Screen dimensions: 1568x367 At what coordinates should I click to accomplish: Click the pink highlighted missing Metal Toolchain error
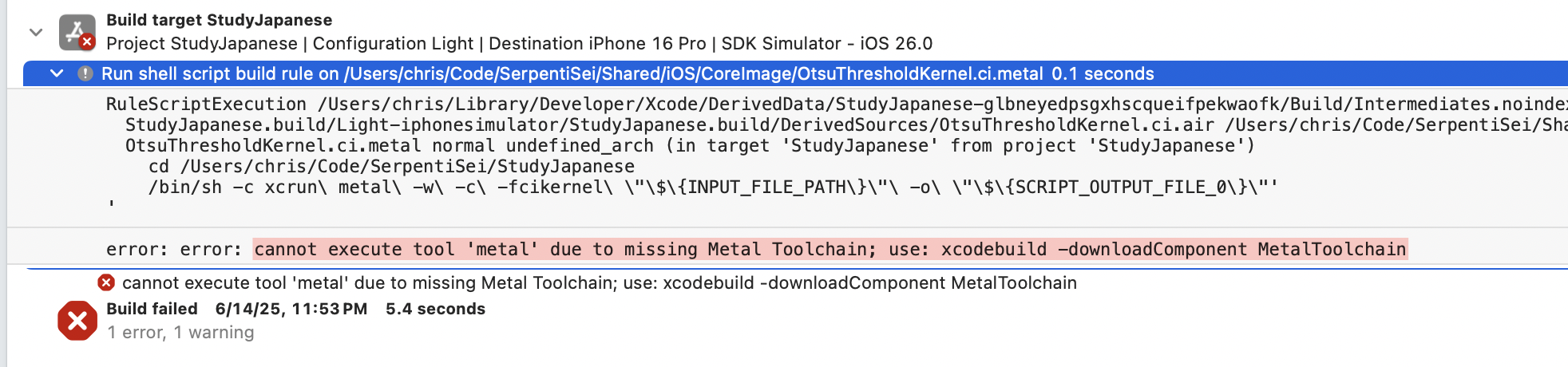click(x=830, y=250)
